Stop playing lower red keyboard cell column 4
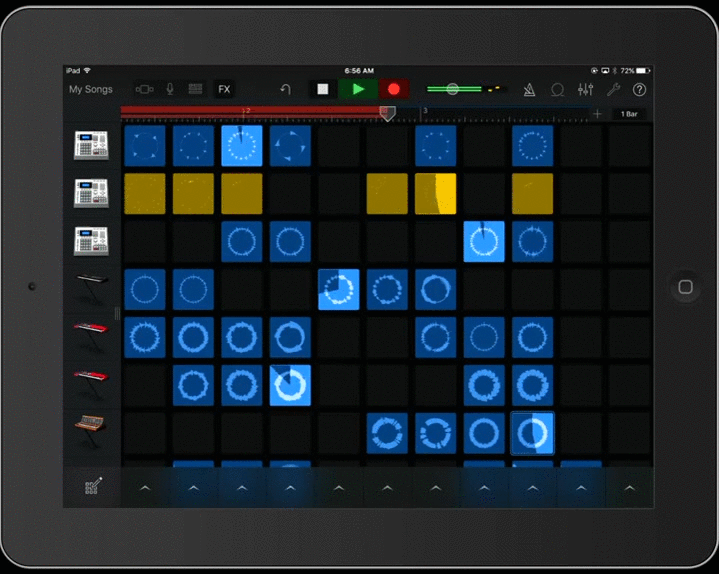The width and height of the screenshot is (719, 574). pyautogui.click(x=290, y=385)
